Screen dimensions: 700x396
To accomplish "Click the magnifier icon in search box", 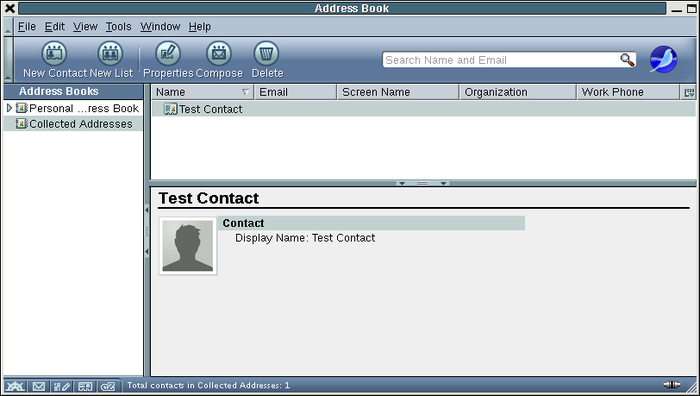I will (x=627, y=60).
